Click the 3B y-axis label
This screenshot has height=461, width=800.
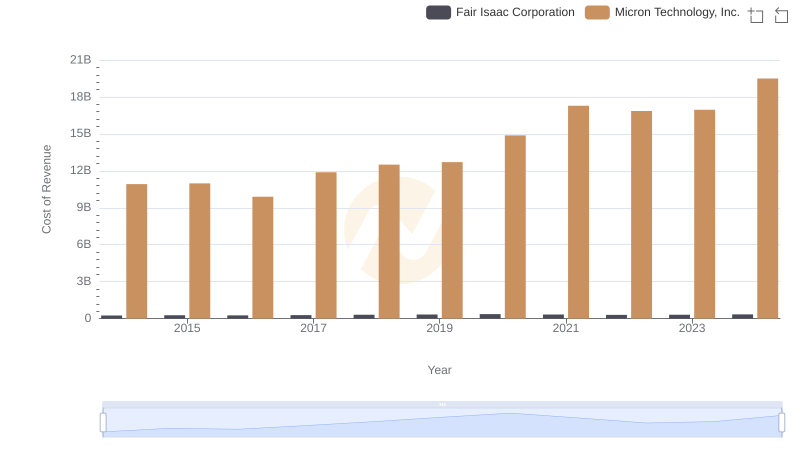84,281
